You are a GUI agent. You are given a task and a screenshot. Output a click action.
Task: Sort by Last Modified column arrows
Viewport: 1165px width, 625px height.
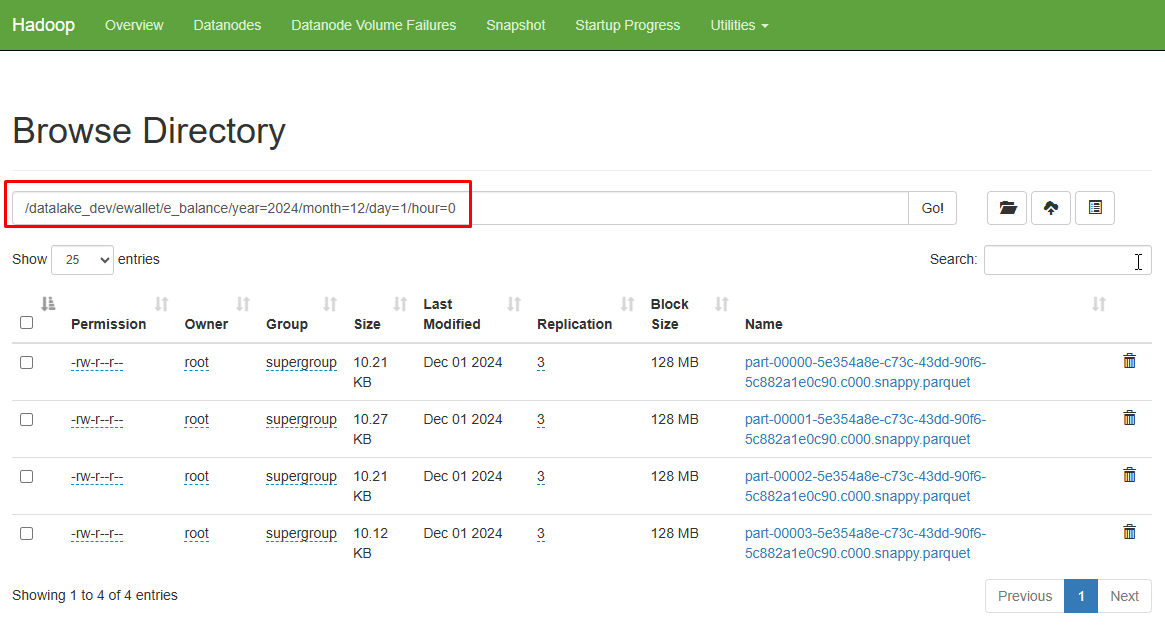tap(513, 303)
